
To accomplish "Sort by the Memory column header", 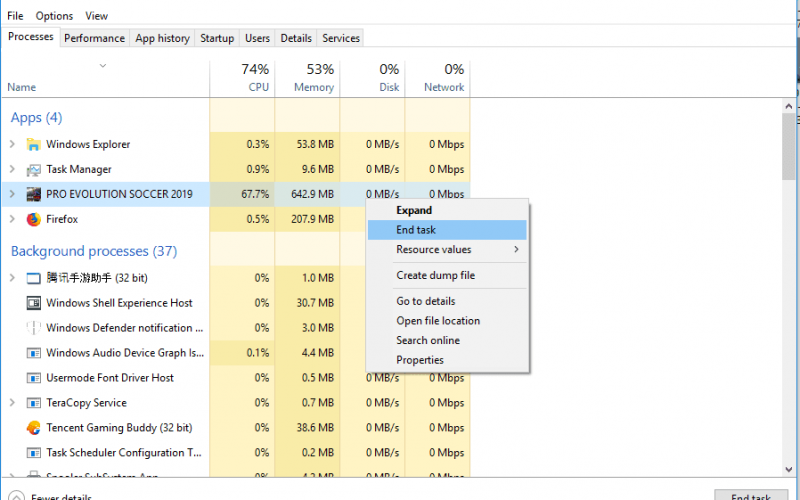I will pyautogui.click(x=308, y=78).
